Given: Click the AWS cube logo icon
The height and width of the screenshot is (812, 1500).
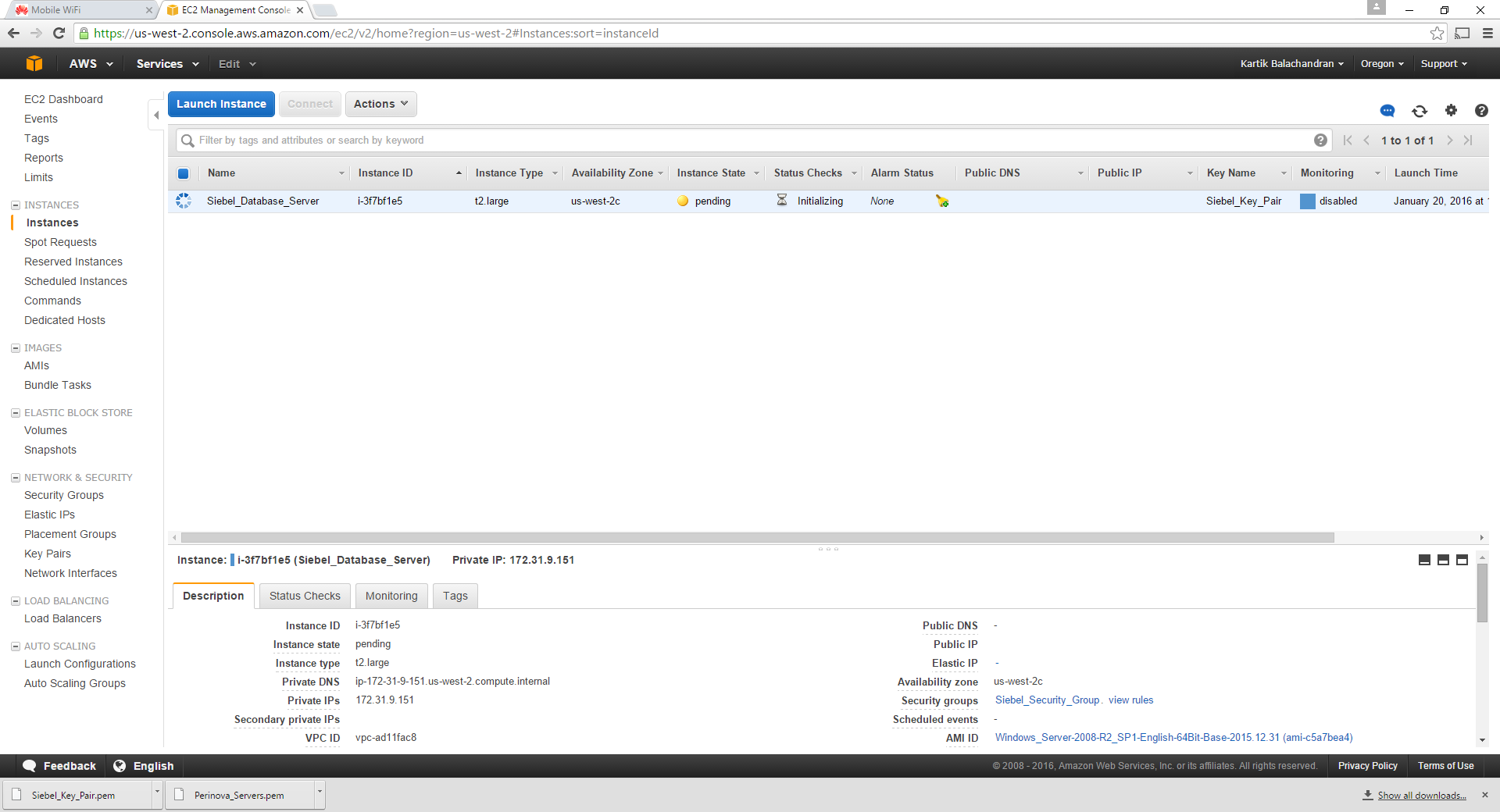Looking at the screenshot, I should tap(34, 64).
